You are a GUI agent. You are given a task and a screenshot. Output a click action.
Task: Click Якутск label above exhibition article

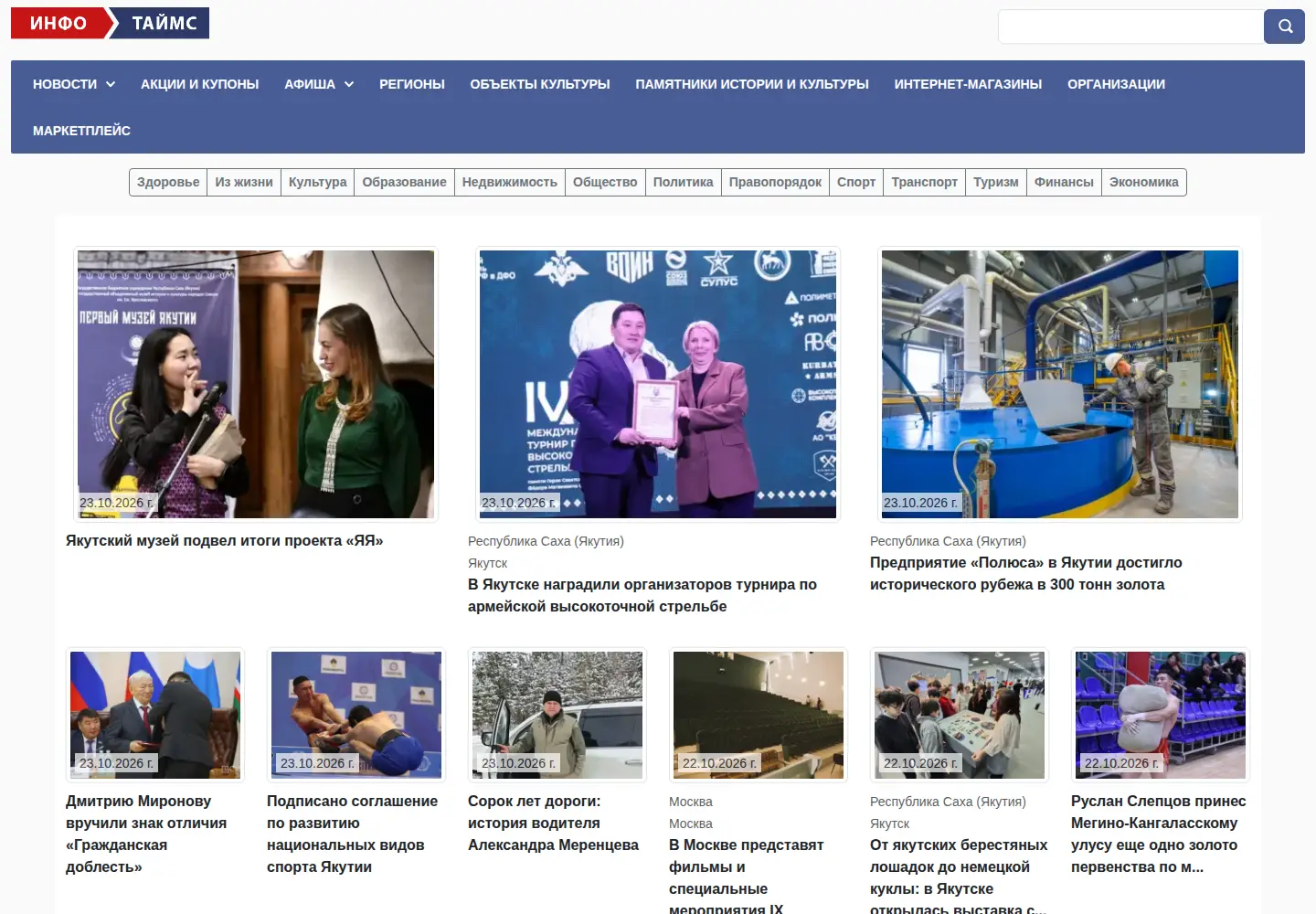tap(889, 824)
